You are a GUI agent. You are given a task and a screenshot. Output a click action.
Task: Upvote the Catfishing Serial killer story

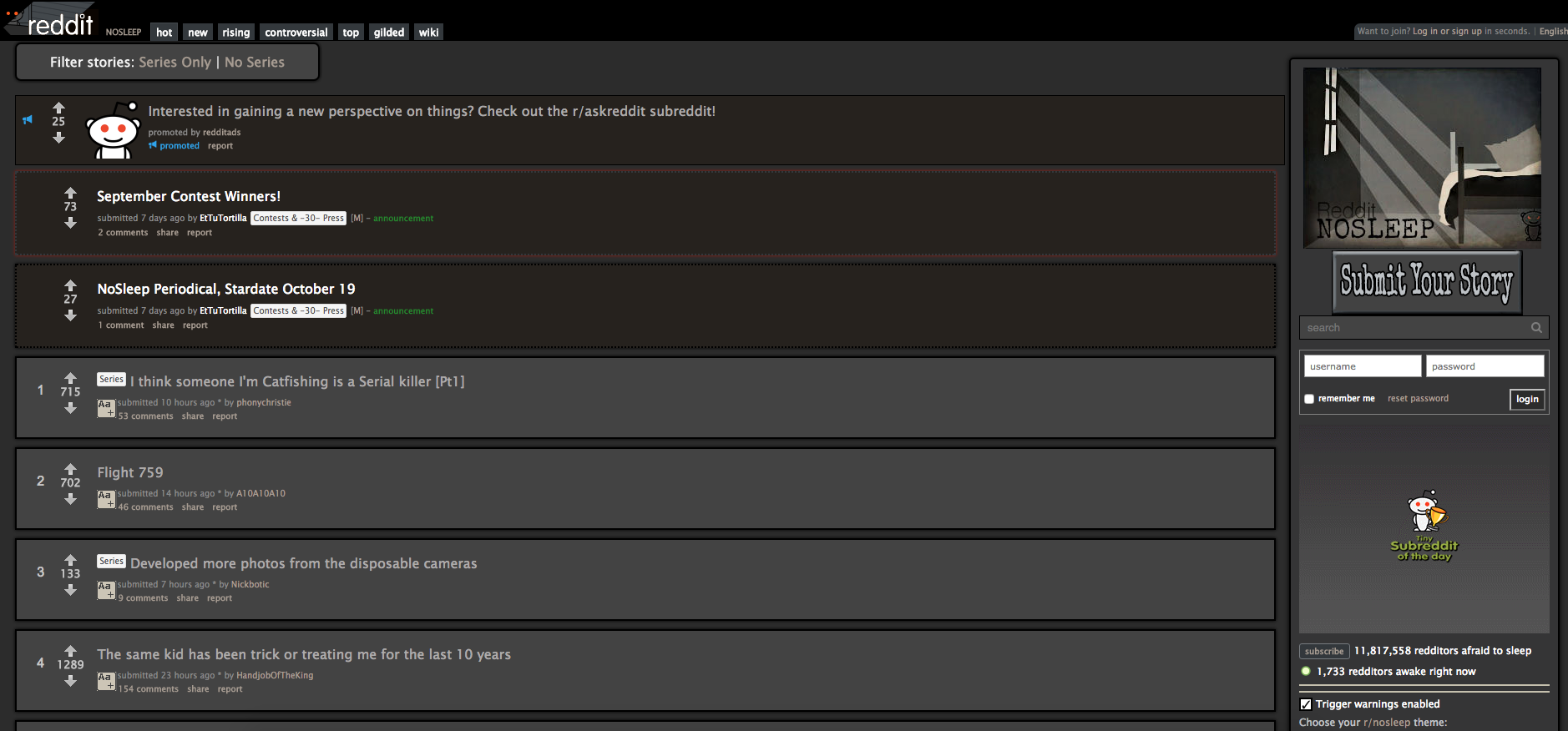coord(70,378)
